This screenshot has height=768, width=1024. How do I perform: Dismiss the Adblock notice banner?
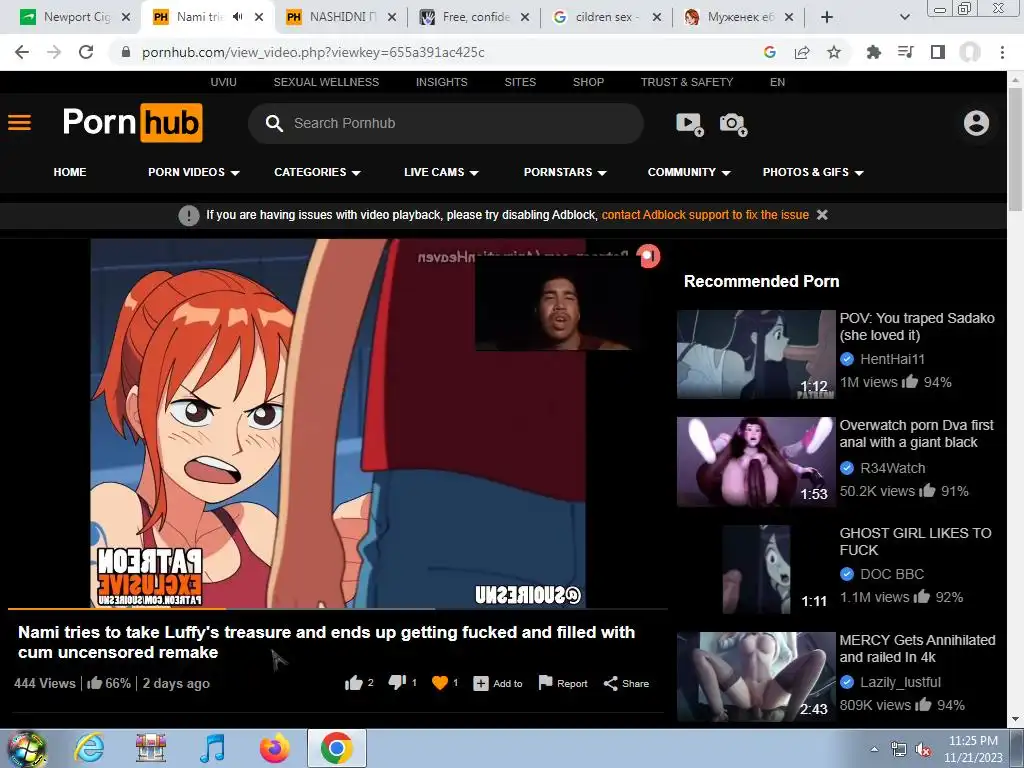pyautogui.click(x=822, y=215)
